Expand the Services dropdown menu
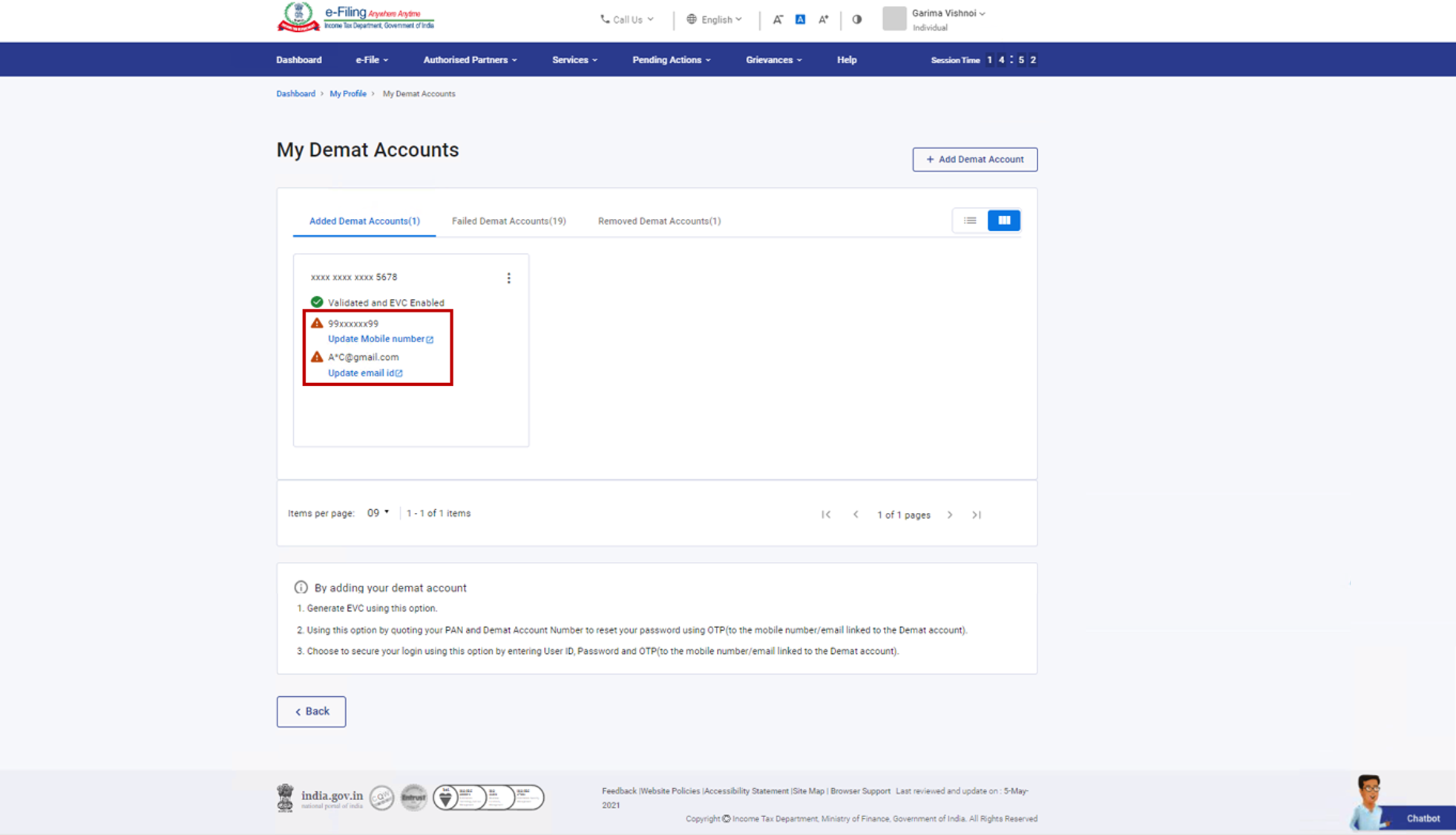 click(x=575, y=59)
